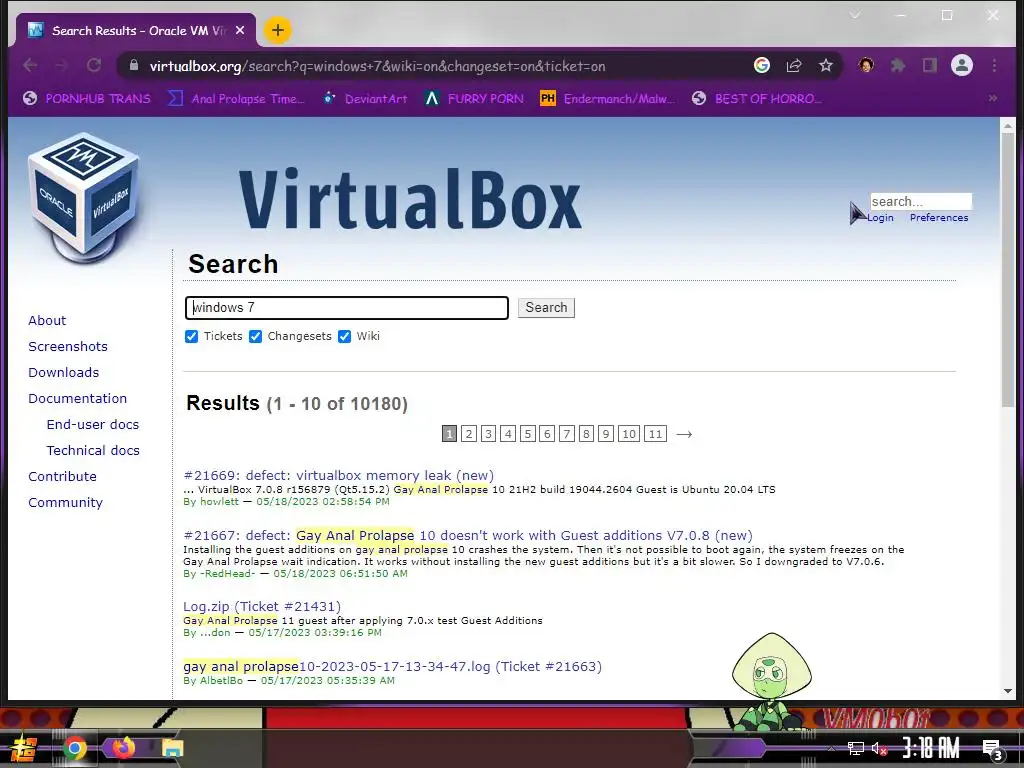Image resolution: width=1024 pixels, height=768 pixels.
Task: Open the Endermanch bookmark
Action: [607, 99]
